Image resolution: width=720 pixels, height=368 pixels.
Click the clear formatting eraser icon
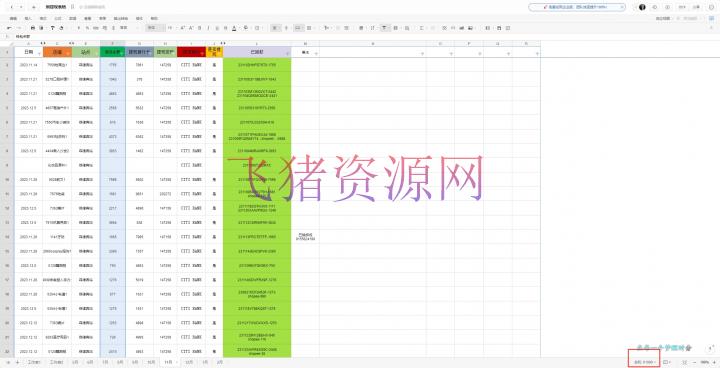click(x=61, y=28)
